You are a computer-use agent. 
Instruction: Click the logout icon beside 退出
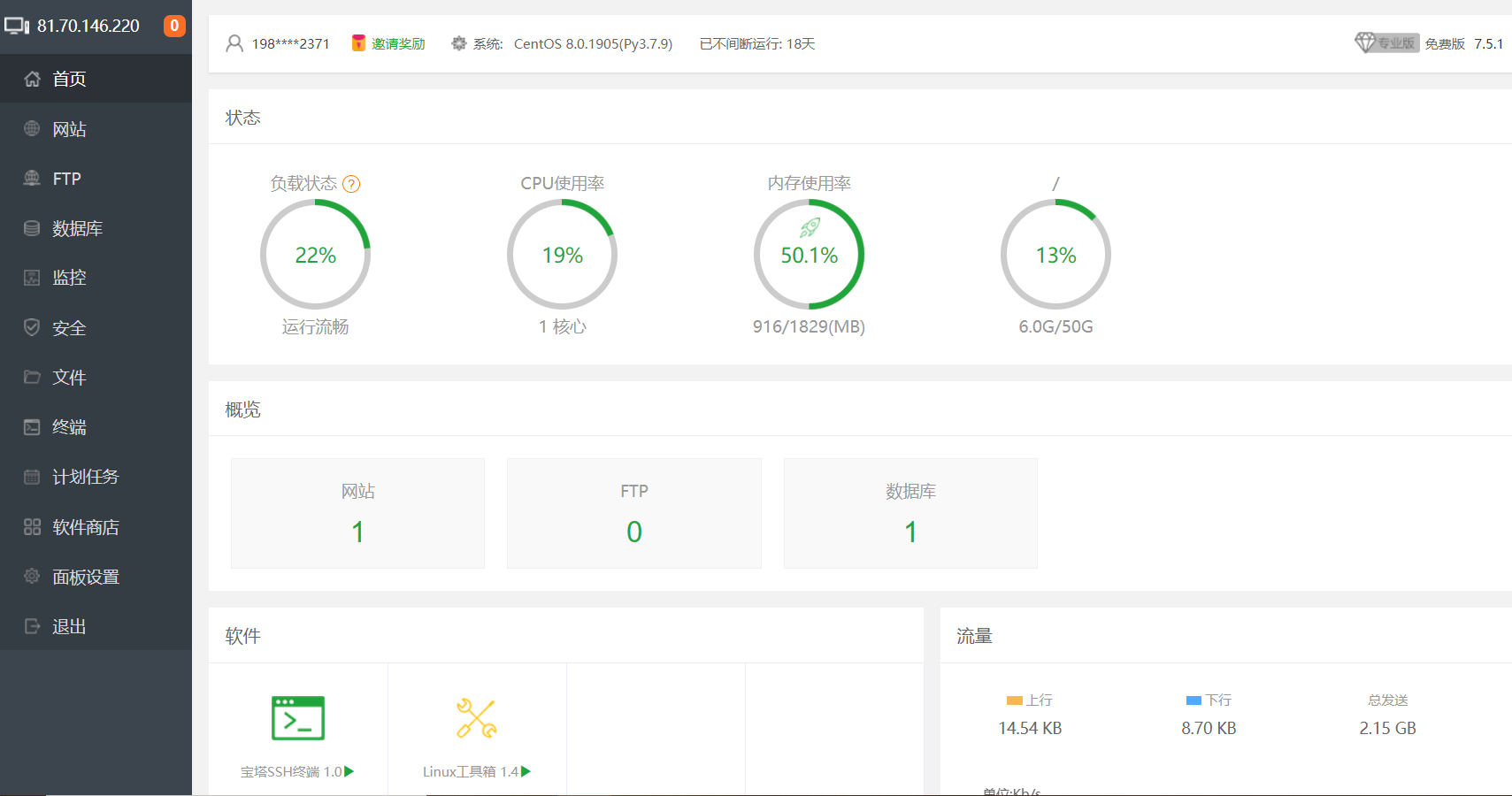(32, 626)
